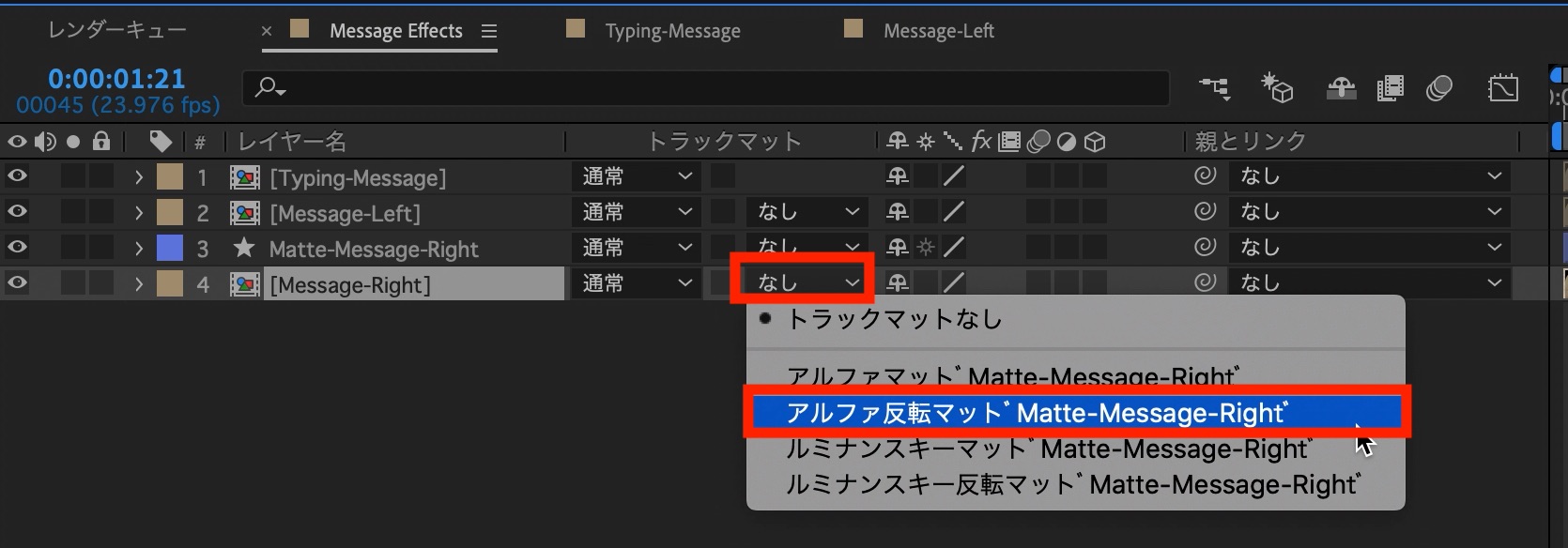Click the fx effects column header icon

point(981,142)
